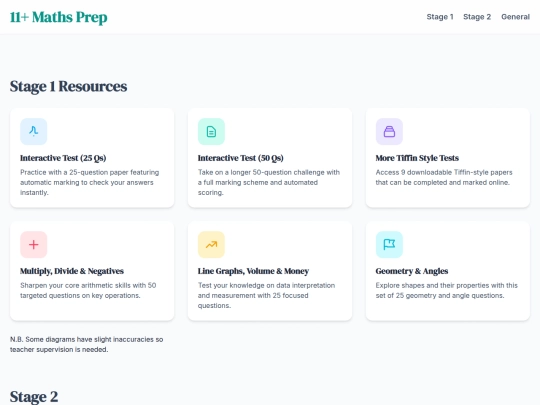Open Stage 2 in the top navigation
Image resolution: width=540 pixels, height=405 pixels.
tap(477, 17)
